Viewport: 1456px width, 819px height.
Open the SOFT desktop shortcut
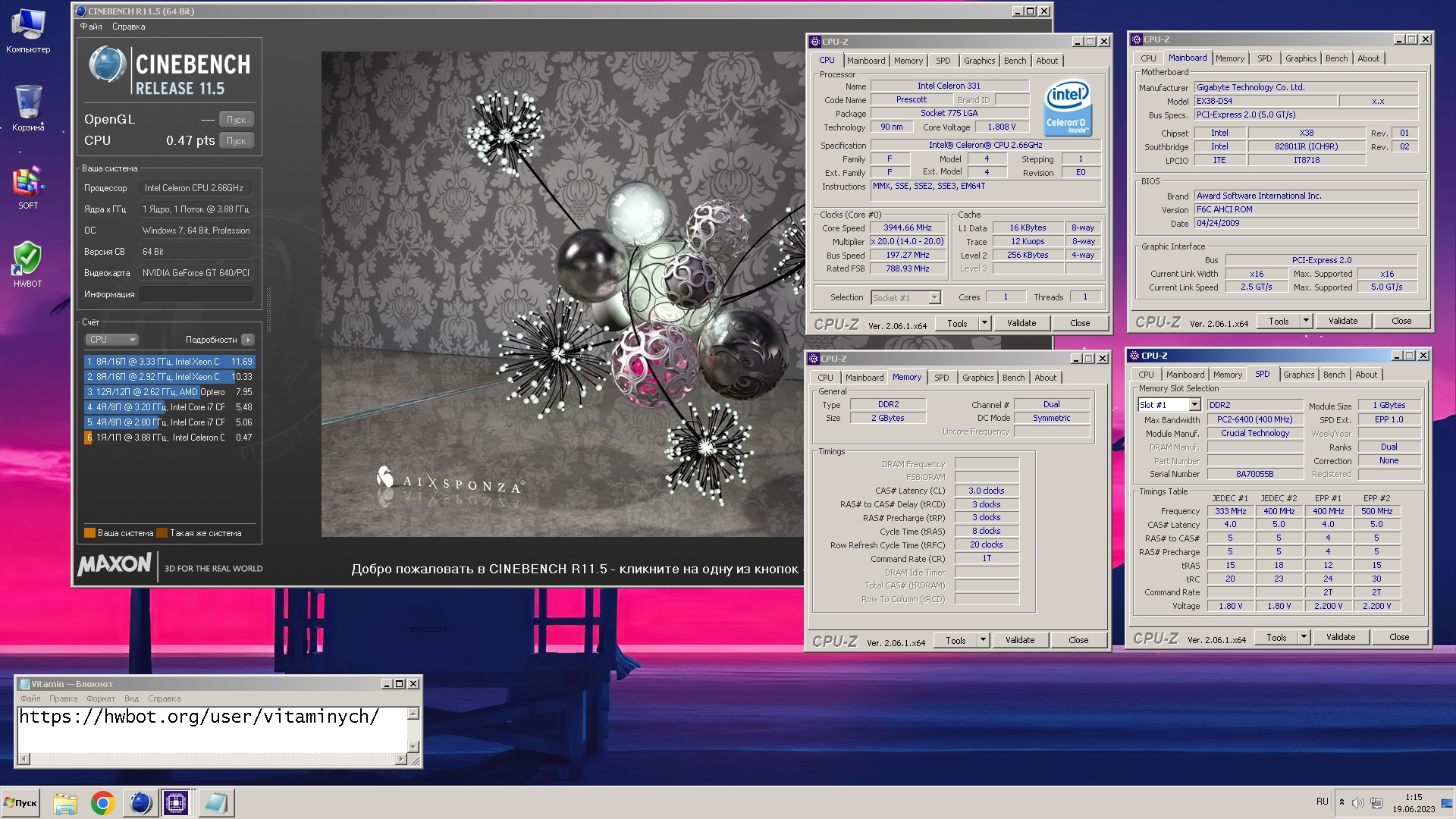pos(28,187)
